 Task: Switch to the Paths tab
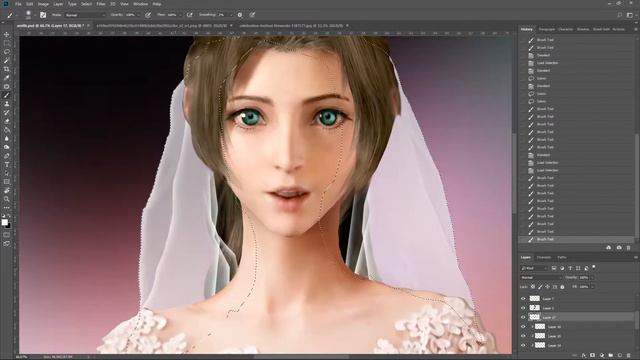coord(562,258)
